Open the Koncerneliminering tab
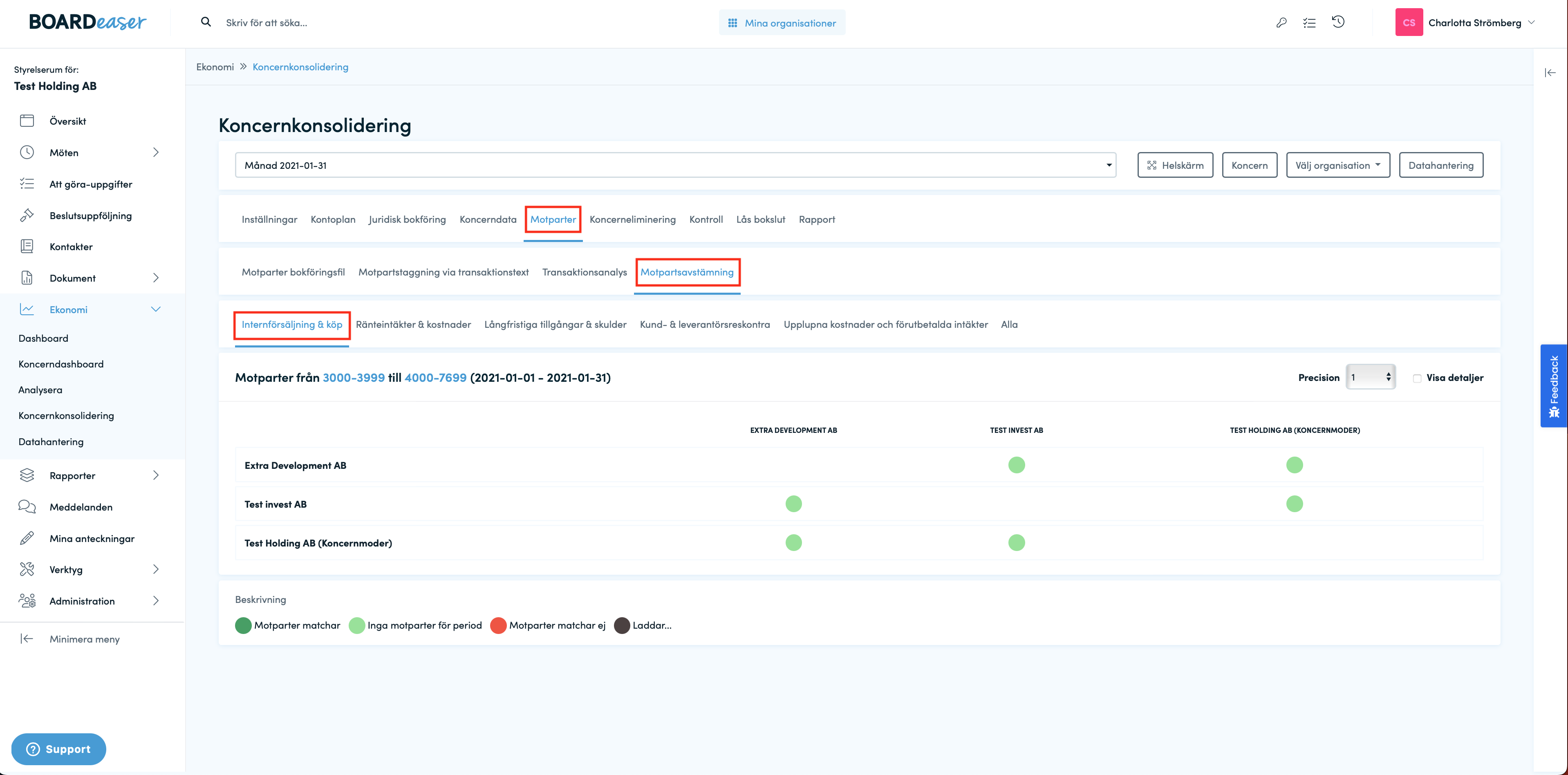The height and width of the screenshot is (775, 1568). [632, 219]
